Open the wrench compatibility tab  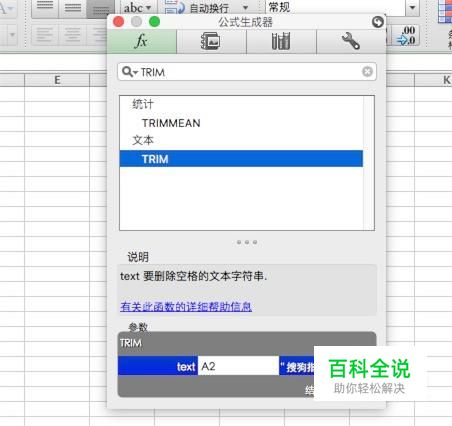click(351, 42)
